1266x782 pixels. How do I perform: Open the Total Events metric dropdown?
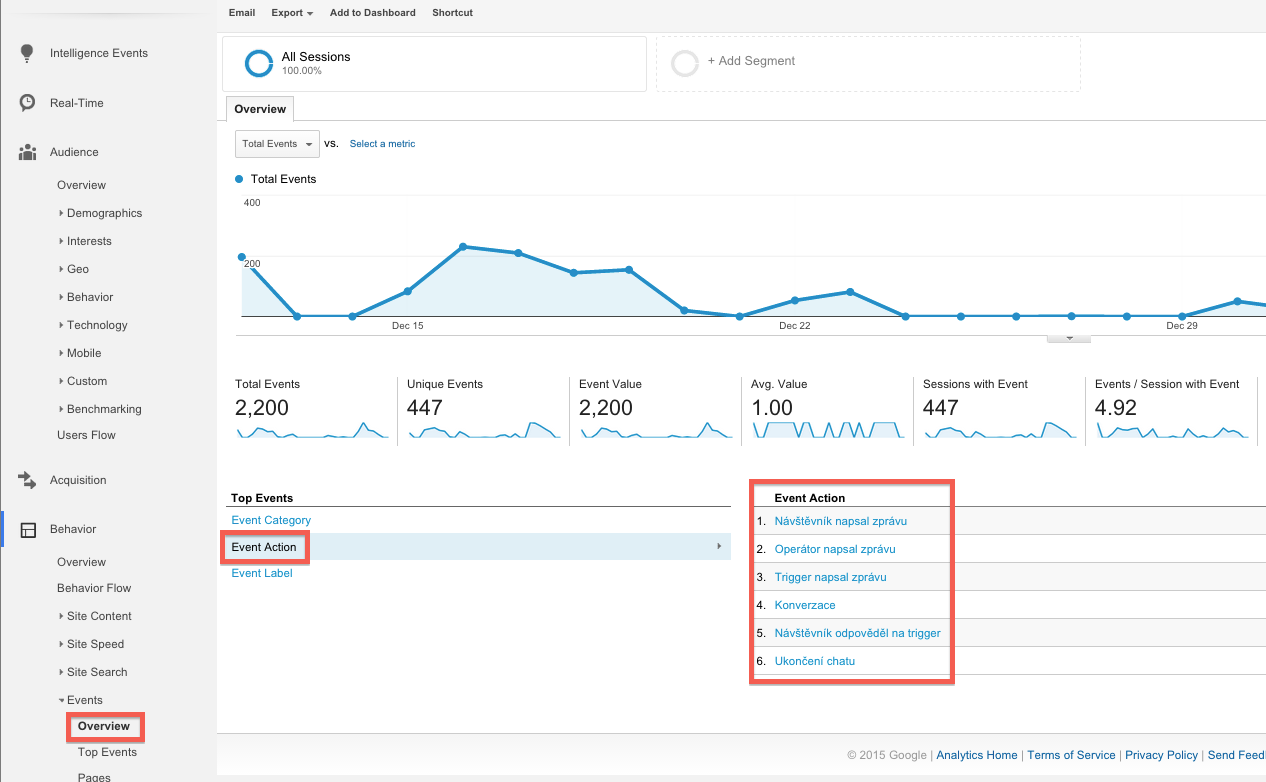click(277, 144)
